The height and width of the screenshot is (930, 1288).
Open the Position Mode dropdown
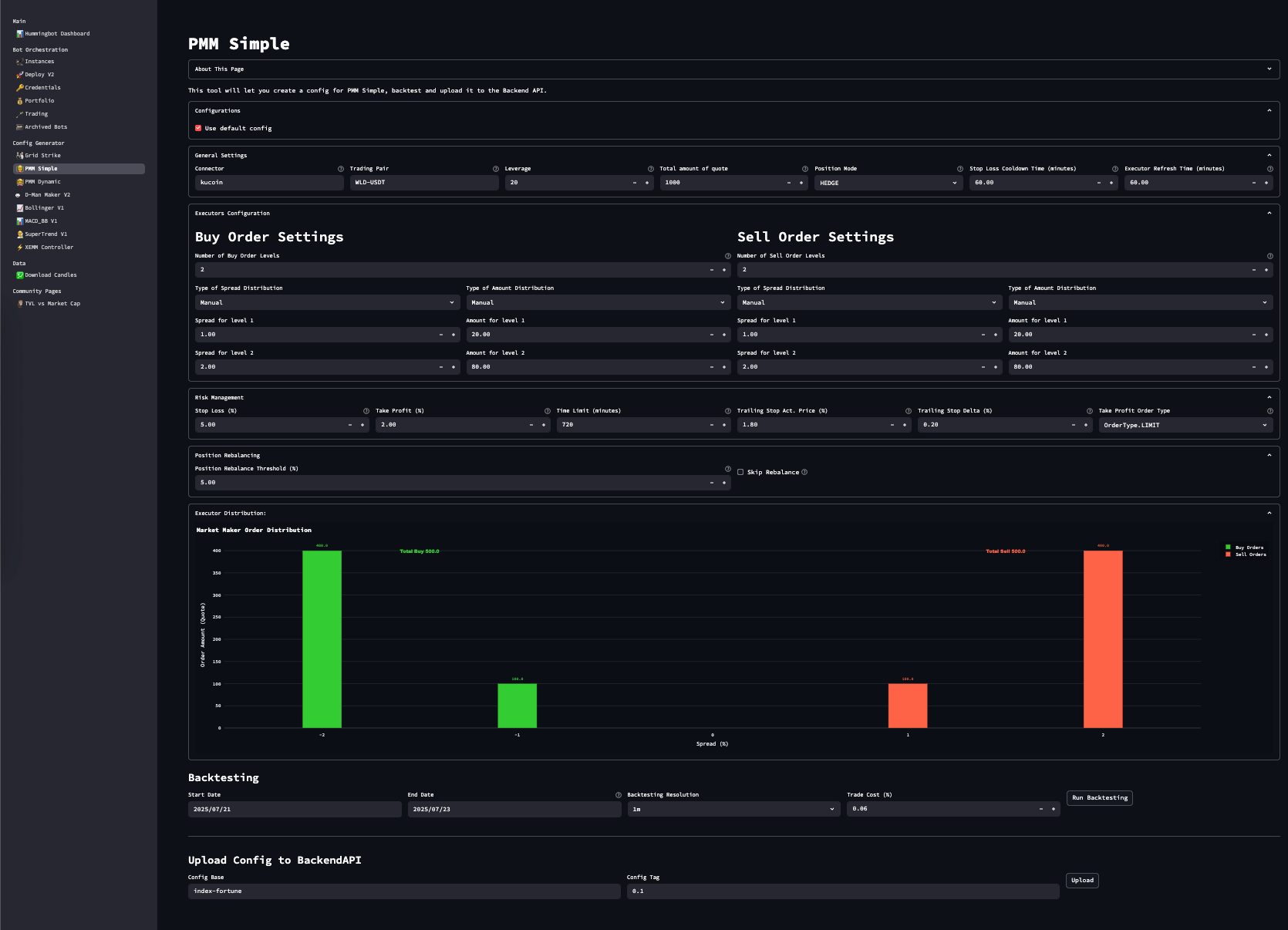click(887, 183)
